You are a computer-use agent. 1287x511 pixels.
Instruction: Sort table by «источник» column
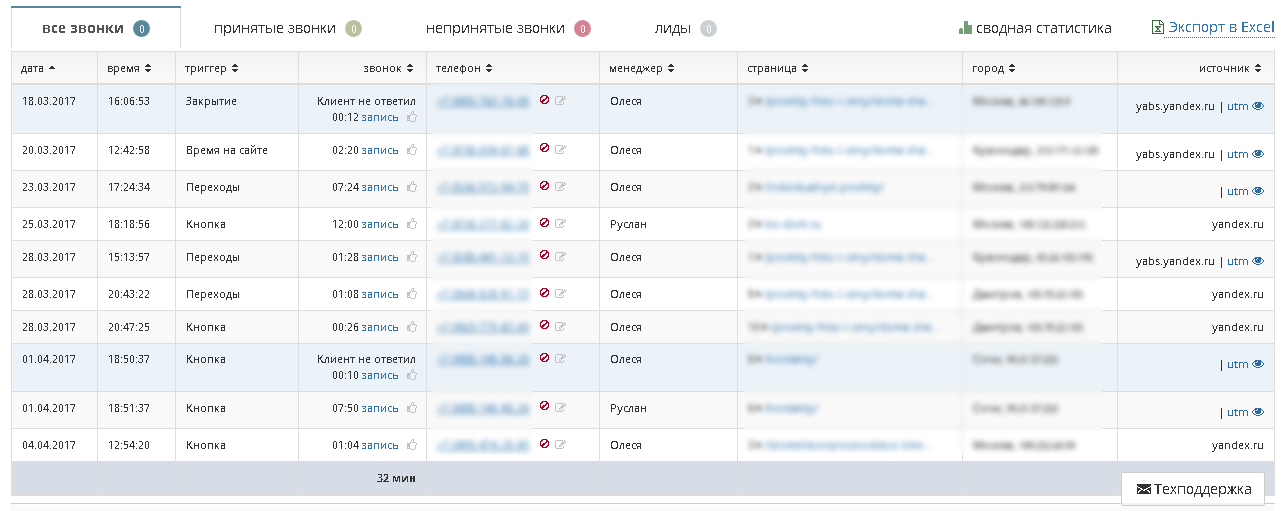pos(1231,68)
